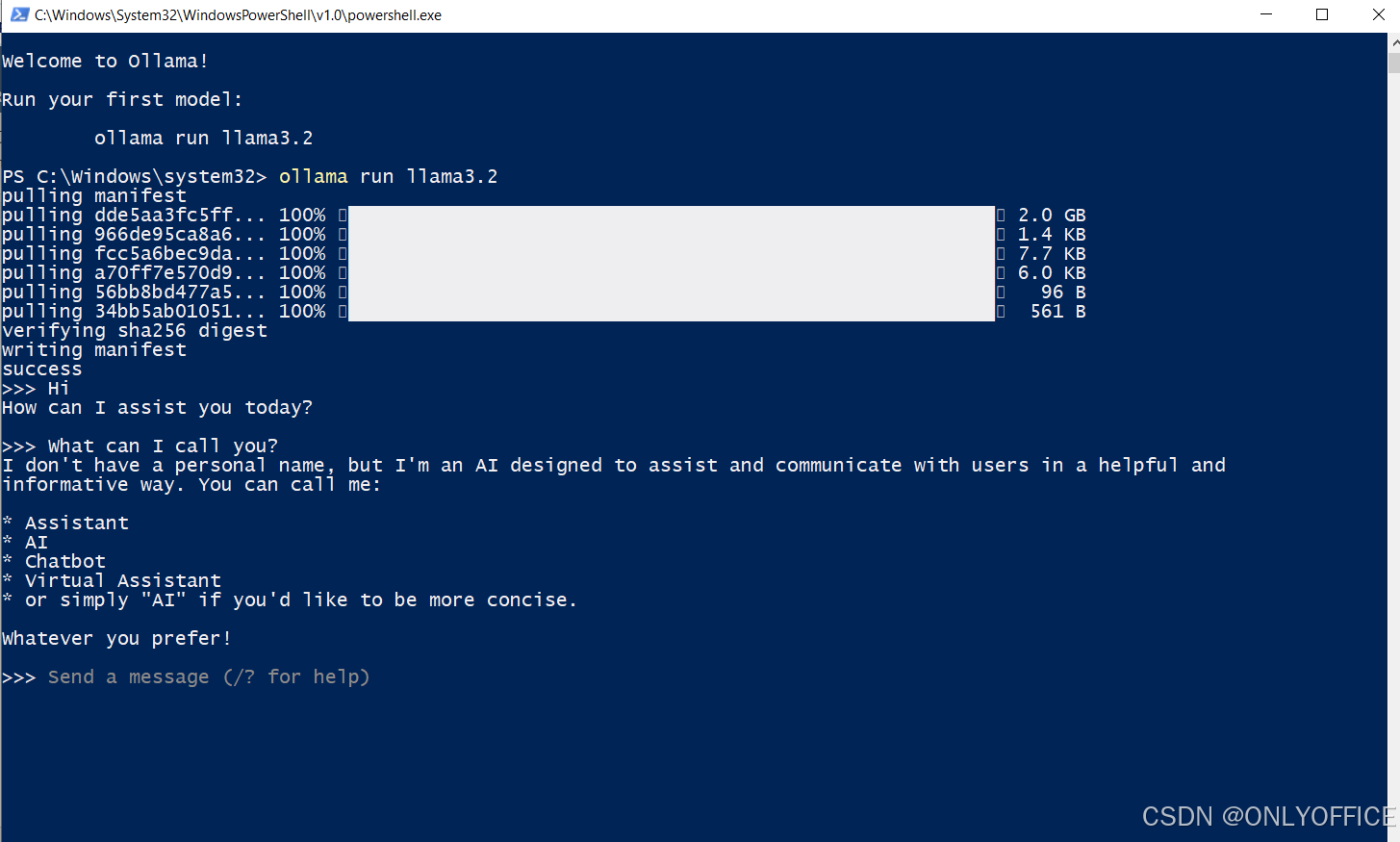Image resolution: width=1400 pixels, height=842 pixels.
Task: Click the 'pulling manifest' line
Action: pos(94,195)
